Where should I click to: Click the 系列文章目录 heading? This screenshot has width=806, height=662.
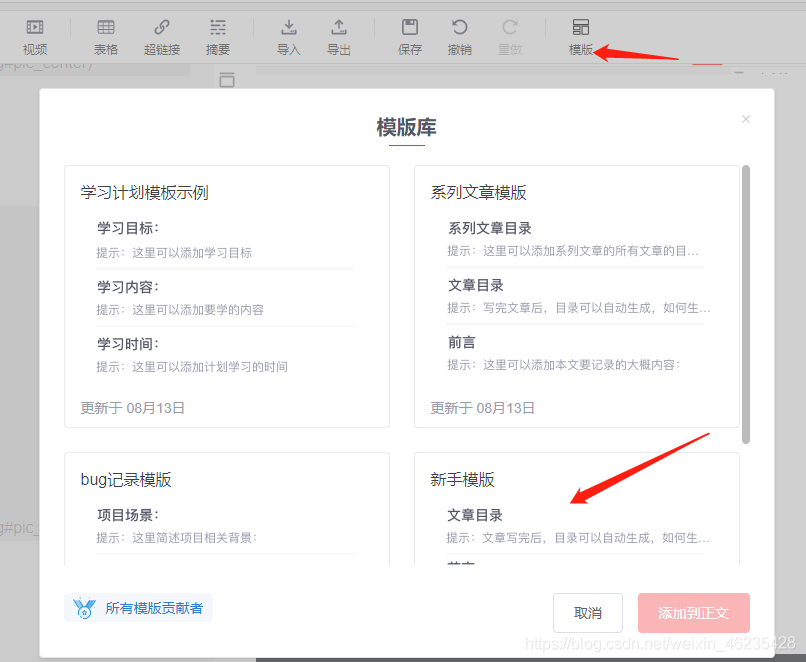pyautogui.click(x=489, y=228)
